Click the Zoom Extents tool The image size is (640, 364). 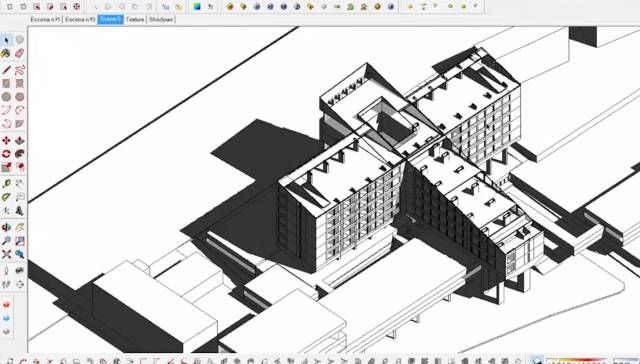click(6, 254)
